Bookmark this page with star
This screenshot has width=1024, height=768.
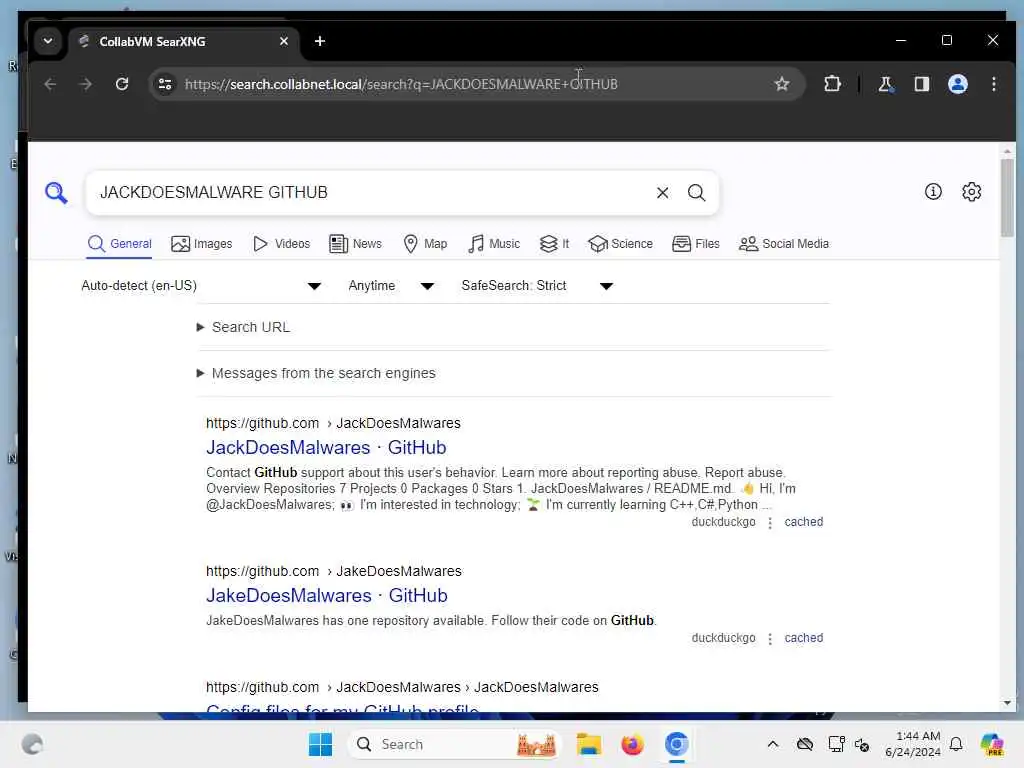(782, 84)
